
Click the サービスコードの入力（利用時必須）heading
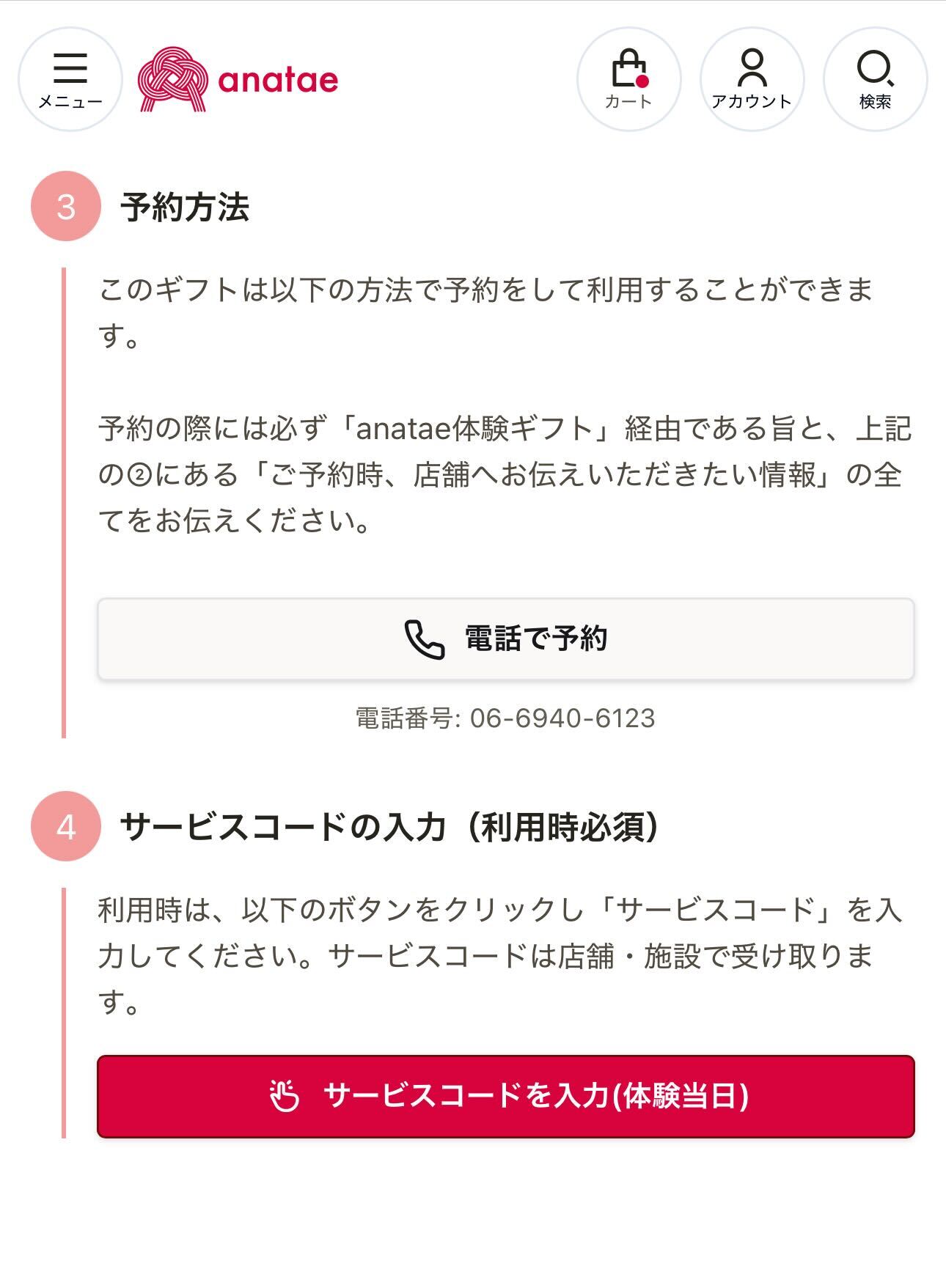(x=389, y=827)
